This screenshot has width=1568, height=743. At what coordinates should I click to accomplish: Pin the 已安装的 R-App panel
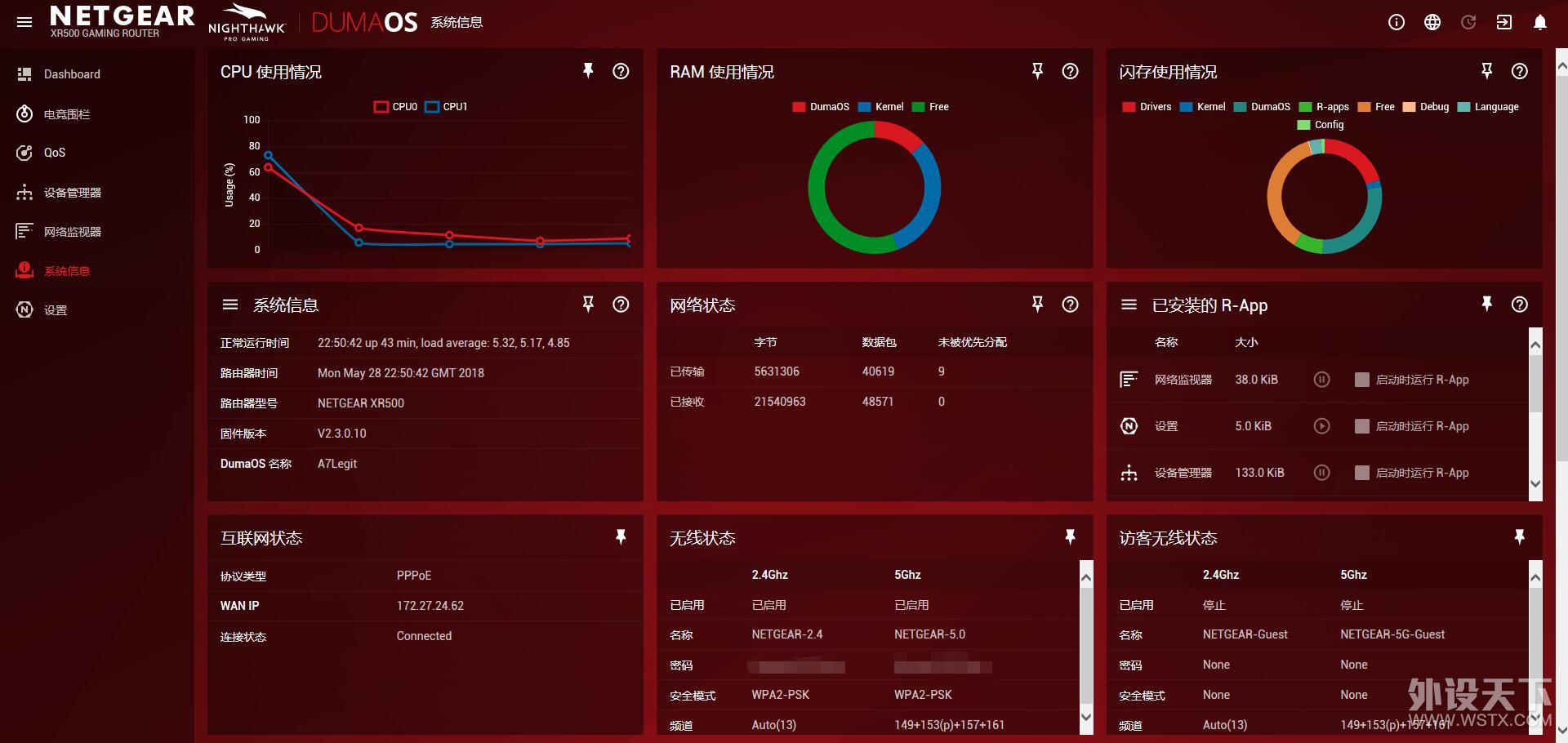click(1487, 305)
